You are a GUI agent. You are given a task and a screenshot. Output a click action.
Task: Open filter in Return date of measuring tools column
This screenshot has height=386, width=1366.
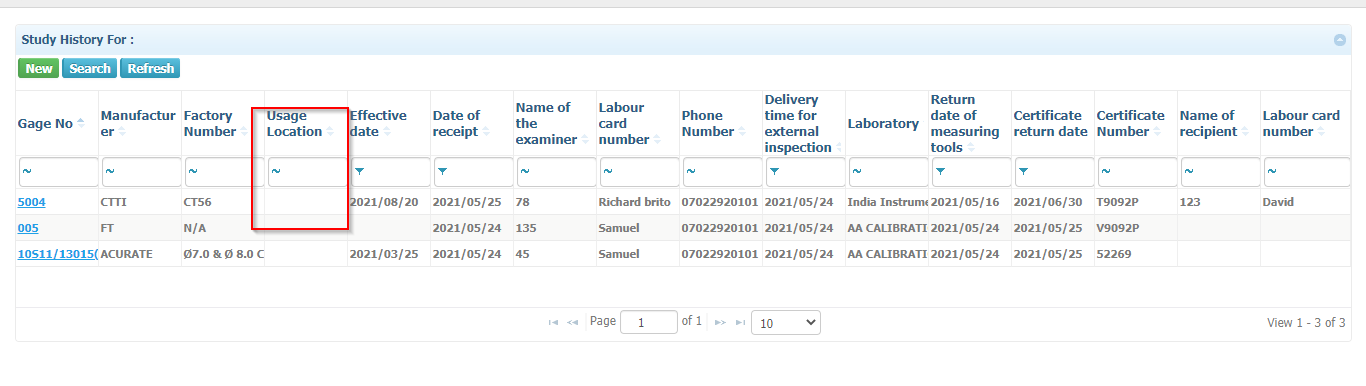[x=940, y=172]
